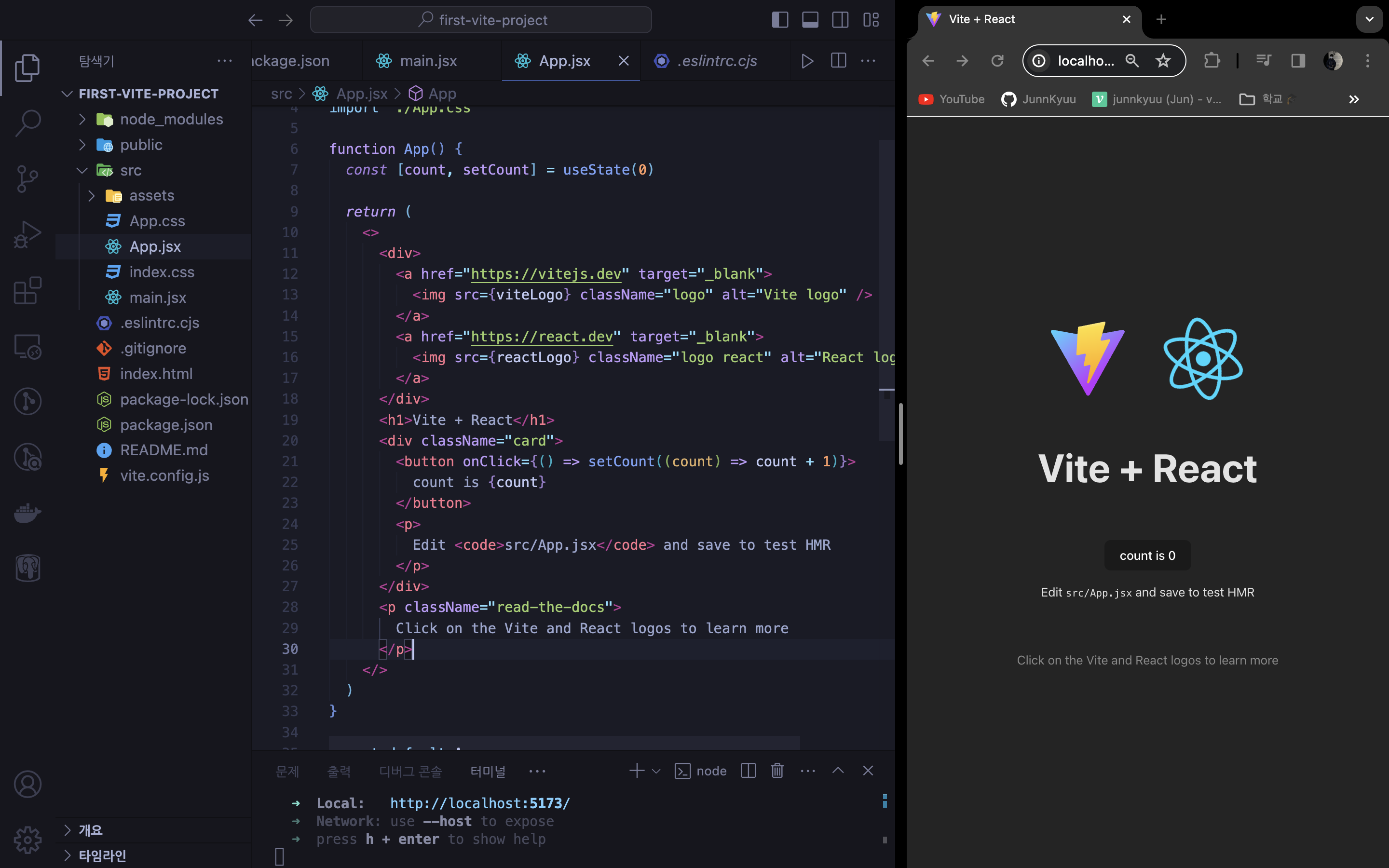Click the first-vite-project command center search box
Image resolution: width=1389 pixels, height=868 pixels.
pyautogui.click(x=481, y=20)
